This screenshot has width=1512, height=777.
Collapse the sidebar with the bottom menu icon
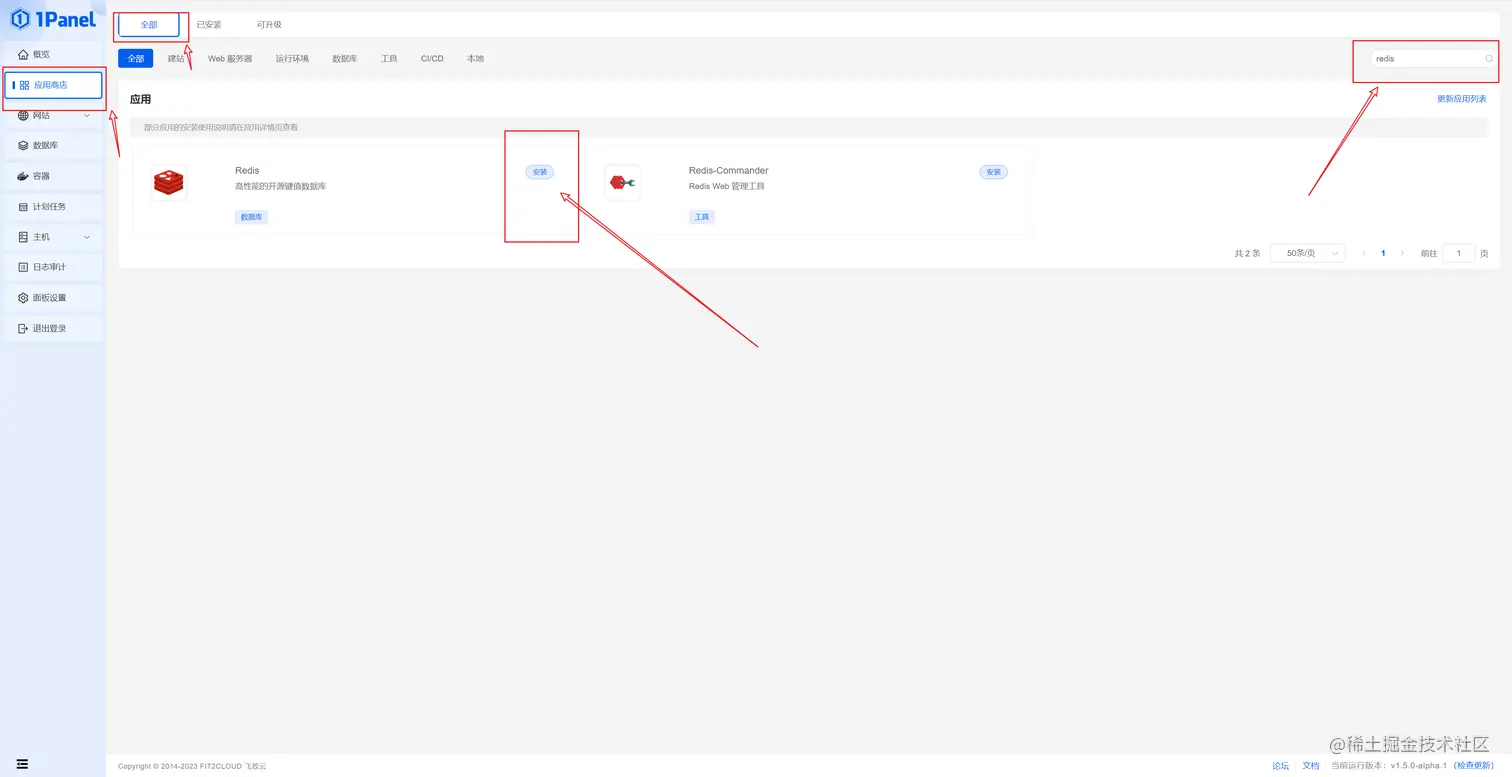(x=22, y=764)
